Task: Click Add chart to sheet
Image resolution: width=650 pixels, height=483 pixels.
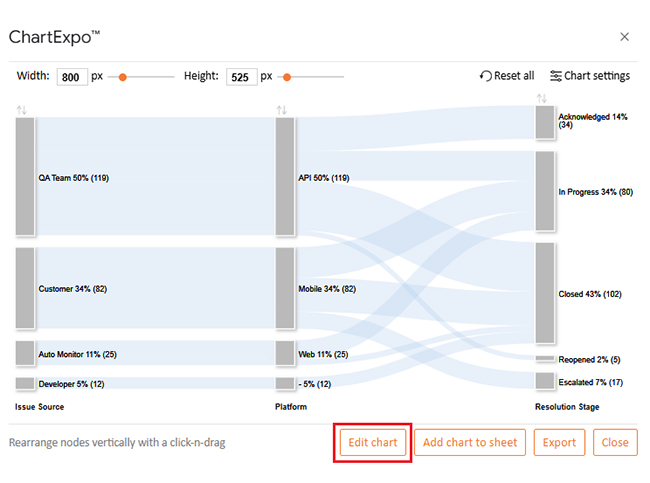Action: click(x=470, y=442)
